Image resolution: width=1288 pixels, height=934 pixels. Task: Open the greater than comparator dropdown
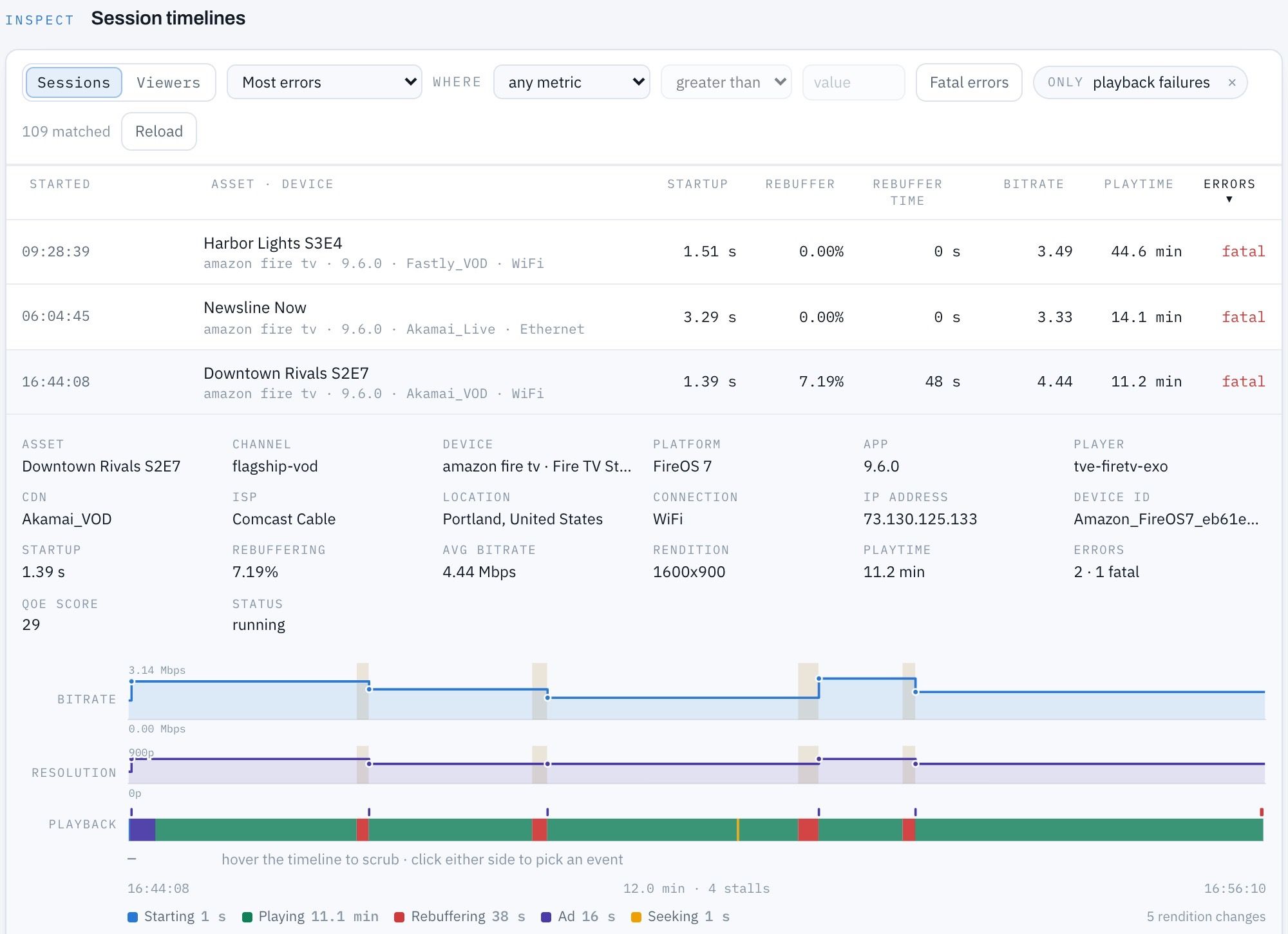pos(726,82)
